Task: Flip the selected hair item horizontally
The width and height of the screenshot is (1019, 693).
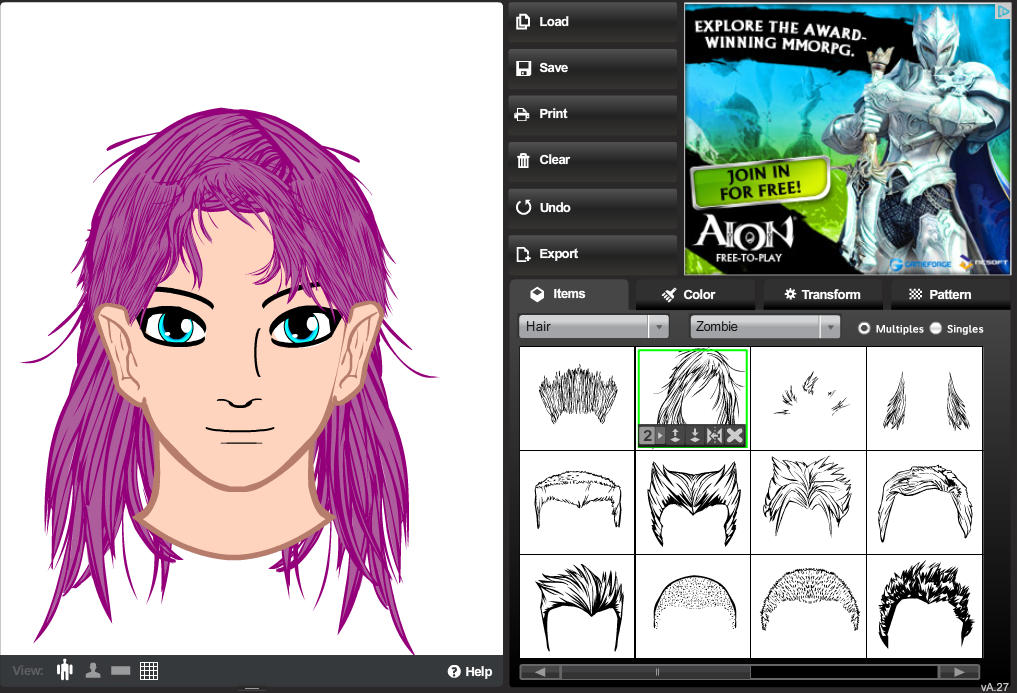Action: point(714,436)
